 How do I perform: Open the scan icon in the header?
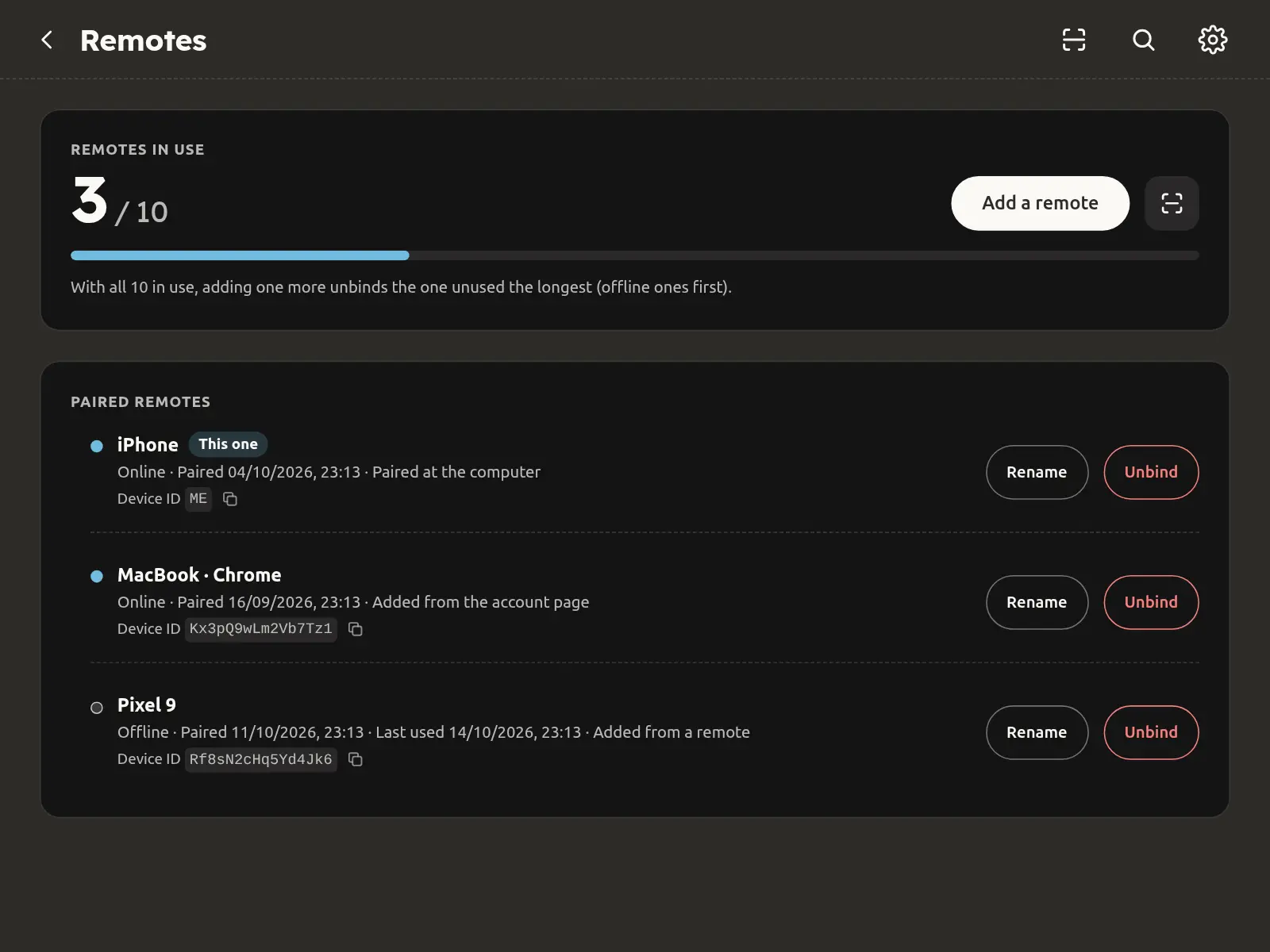pyautogui.click(x=1074, y=40)
